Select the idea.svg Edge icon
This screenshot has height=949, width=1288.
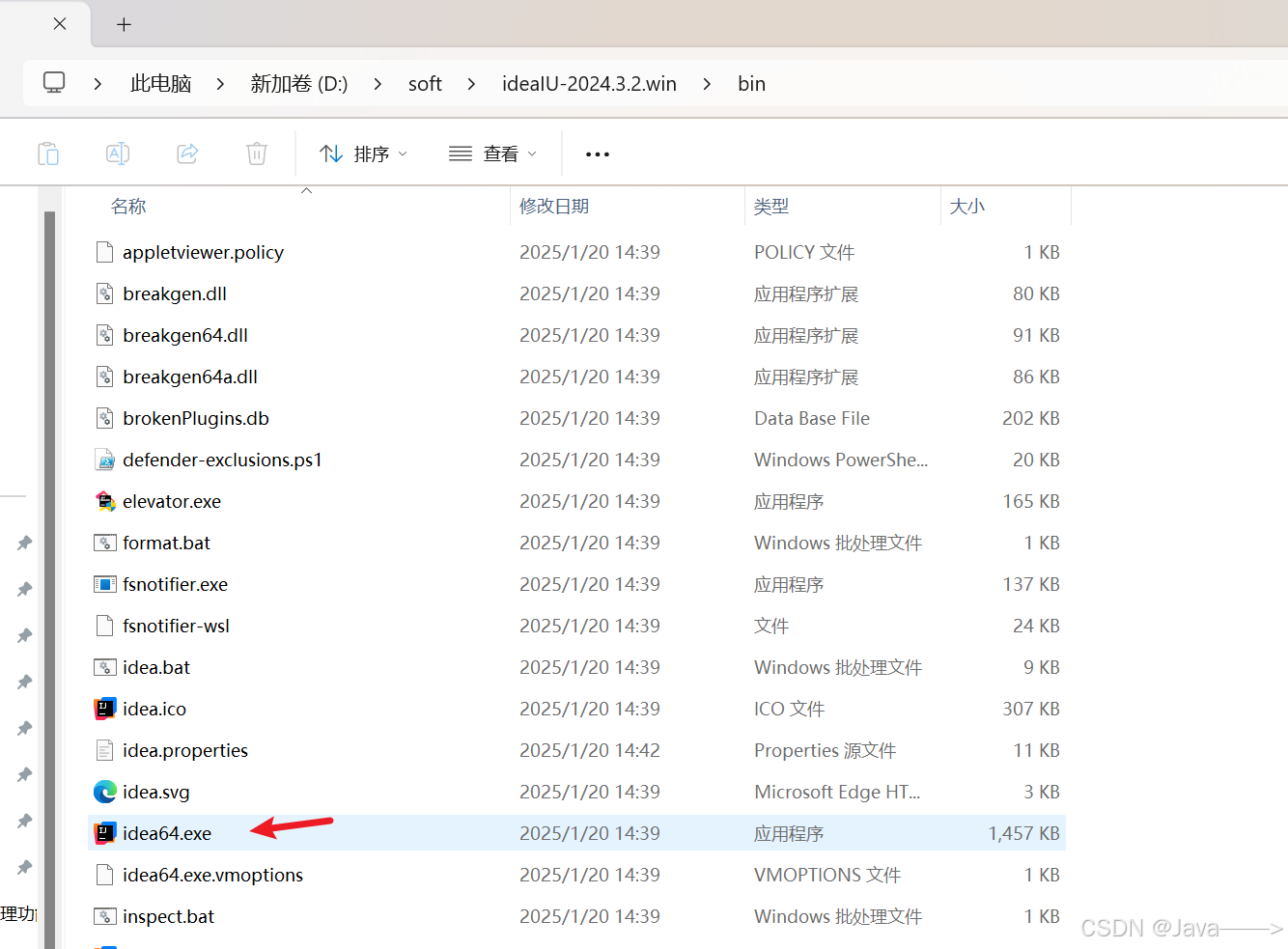pyautogui.click(x=105, y=792)
